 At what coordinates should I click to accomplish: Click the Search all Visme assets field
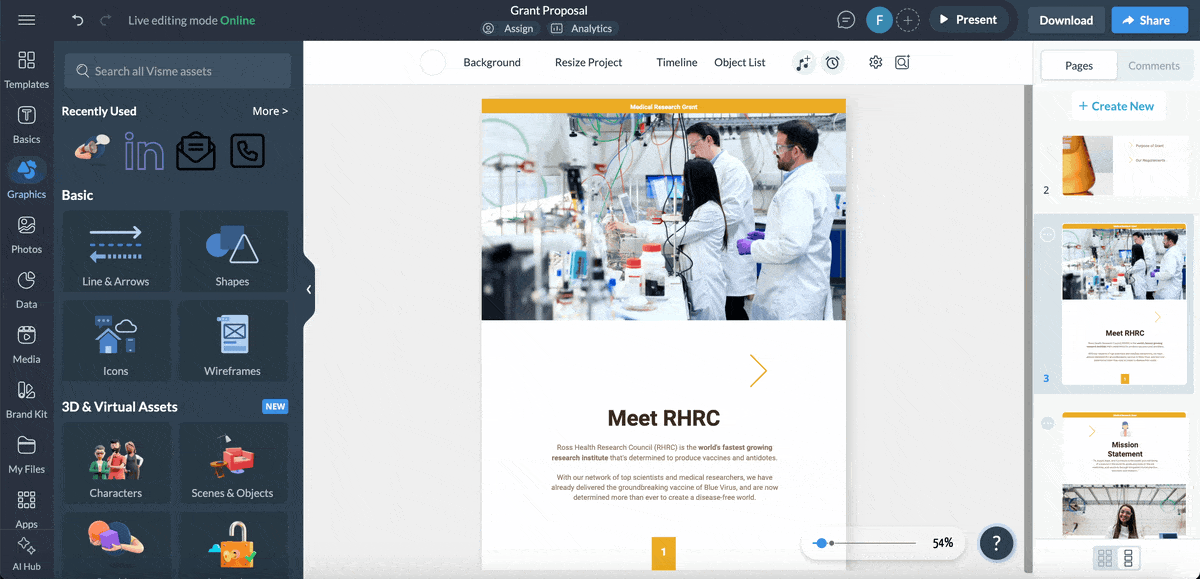click(x=176, y=70)
